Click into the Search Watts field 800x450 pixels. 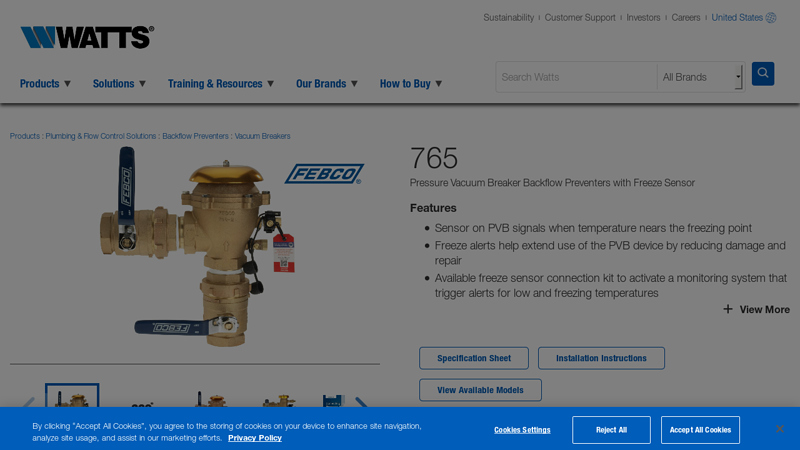(576, 77)
